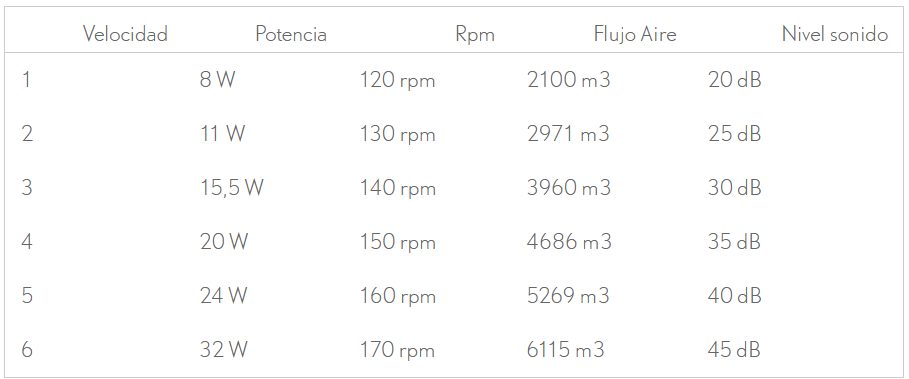Select the 5269 m3 airflow cell
The height and width of the screenshot is (379, 909).
click(568, 296)
